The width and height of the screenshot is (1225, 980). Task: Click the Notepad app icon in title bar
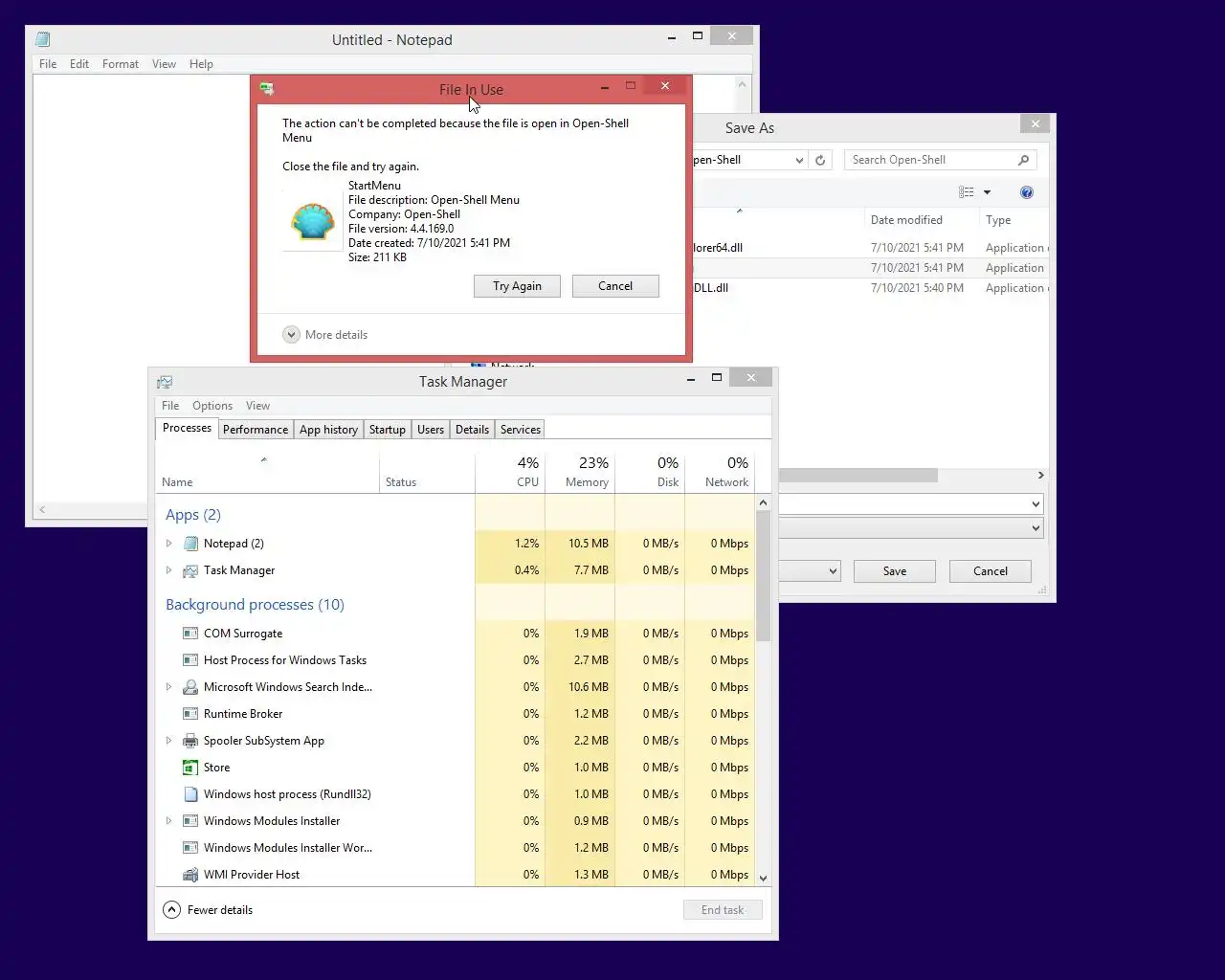pyautogui.click(x=42, y=39)
